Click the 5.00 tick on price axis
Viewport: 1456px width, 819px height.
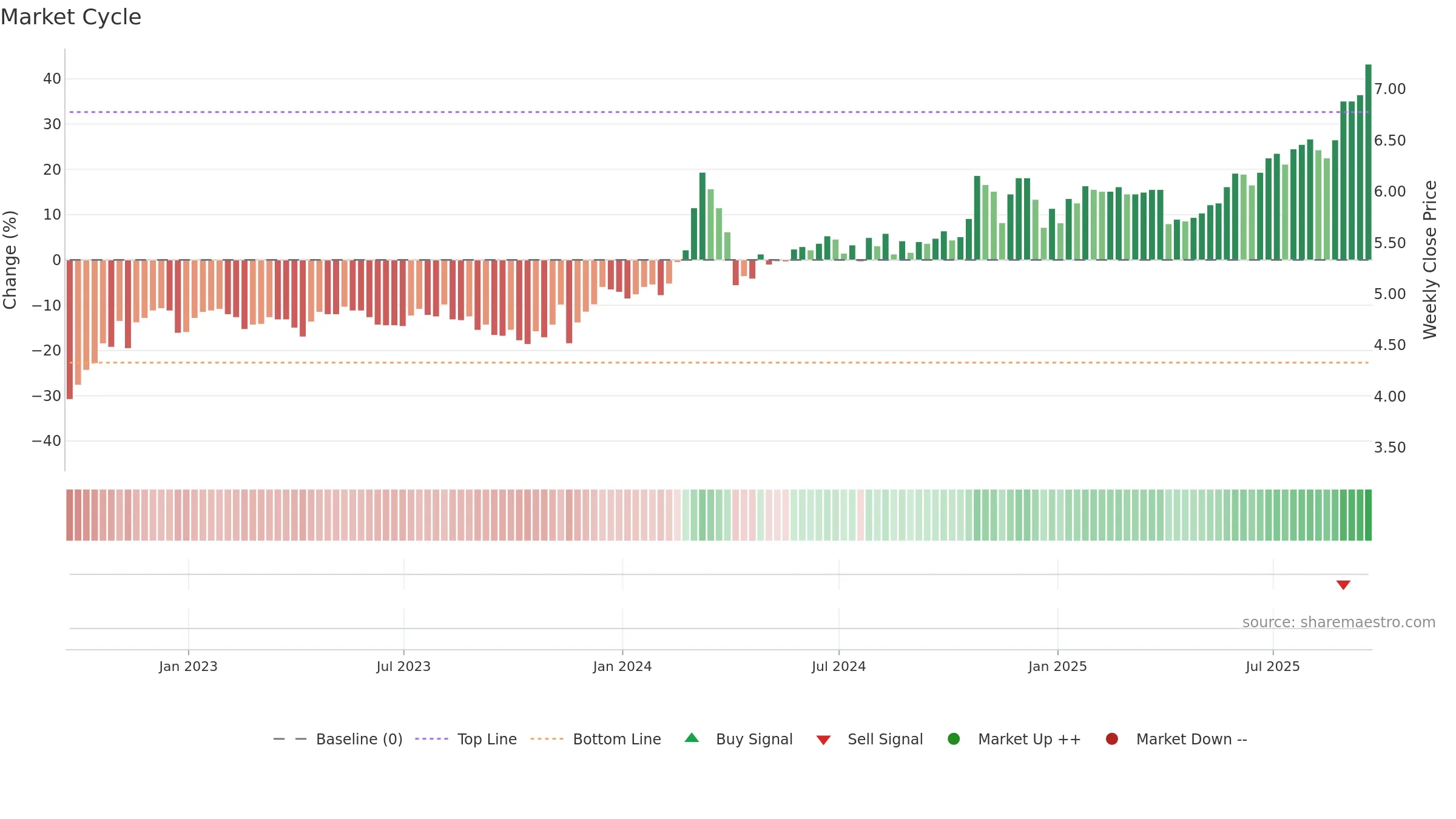pyautogui.click(x=1390, y=294)
